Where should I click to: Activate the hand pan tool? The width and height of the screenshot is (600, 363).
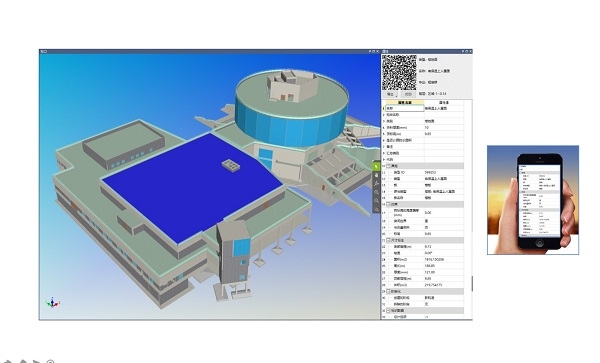point(376,175)
